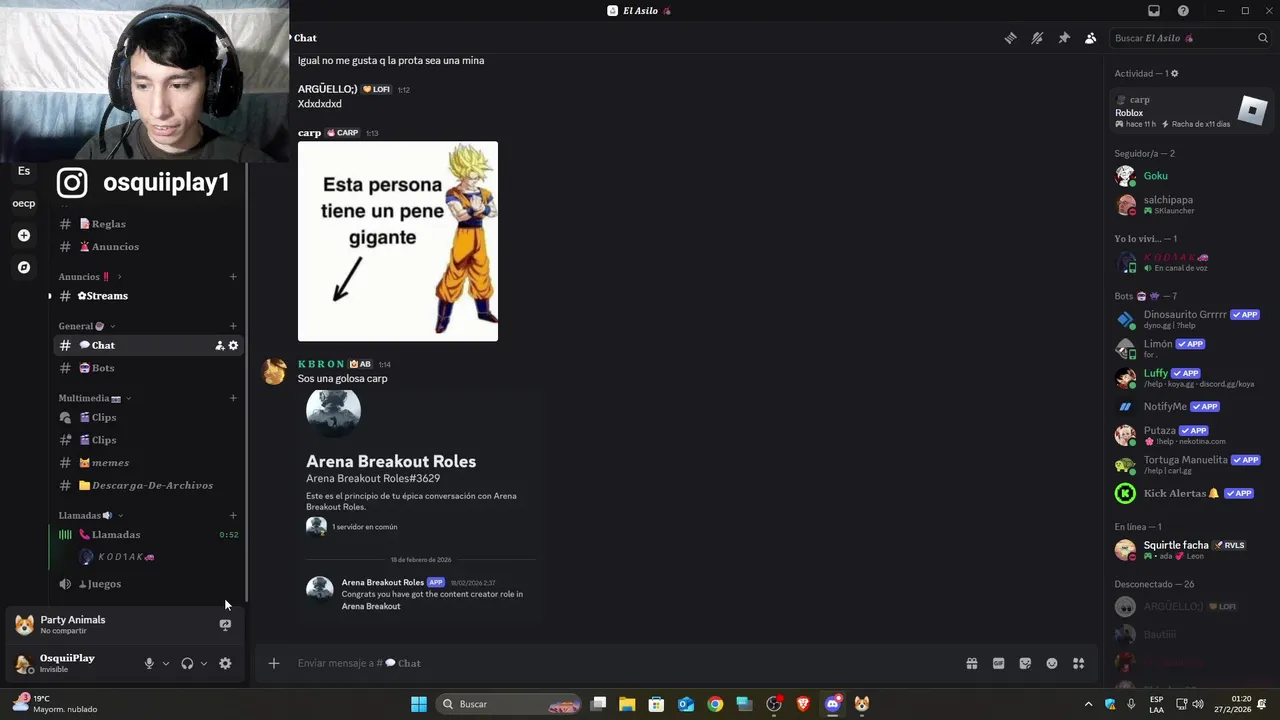This screenshot has width=1280, height=720.
Task: Open Kick Alertas bot profile
Action: pyautogui.click(x=1192, y=493)
